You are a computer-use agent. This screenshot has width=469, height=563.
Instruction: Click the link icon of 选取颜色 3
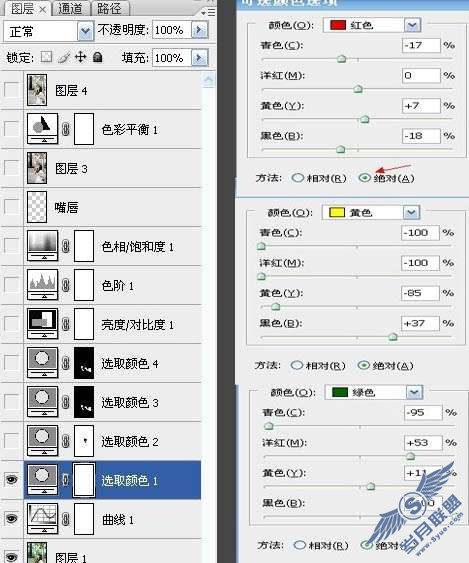66,402
